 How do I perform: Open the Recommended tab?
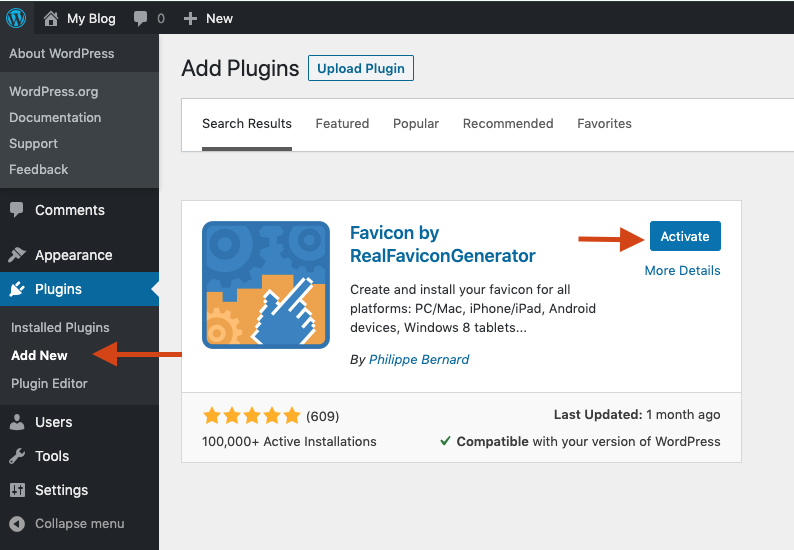coord(508,123)
